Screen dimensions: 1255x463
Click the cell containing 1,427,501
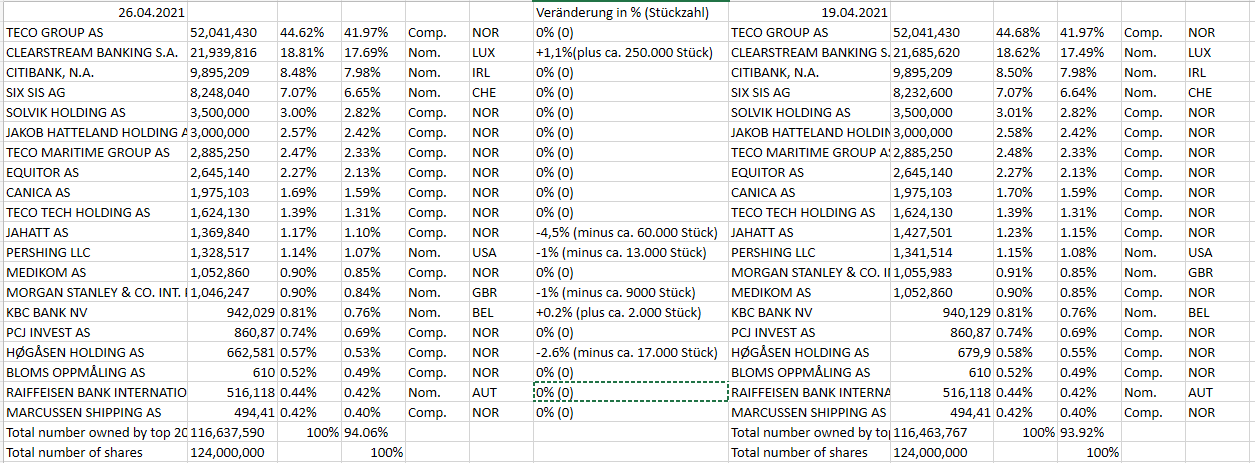[926, 232]
